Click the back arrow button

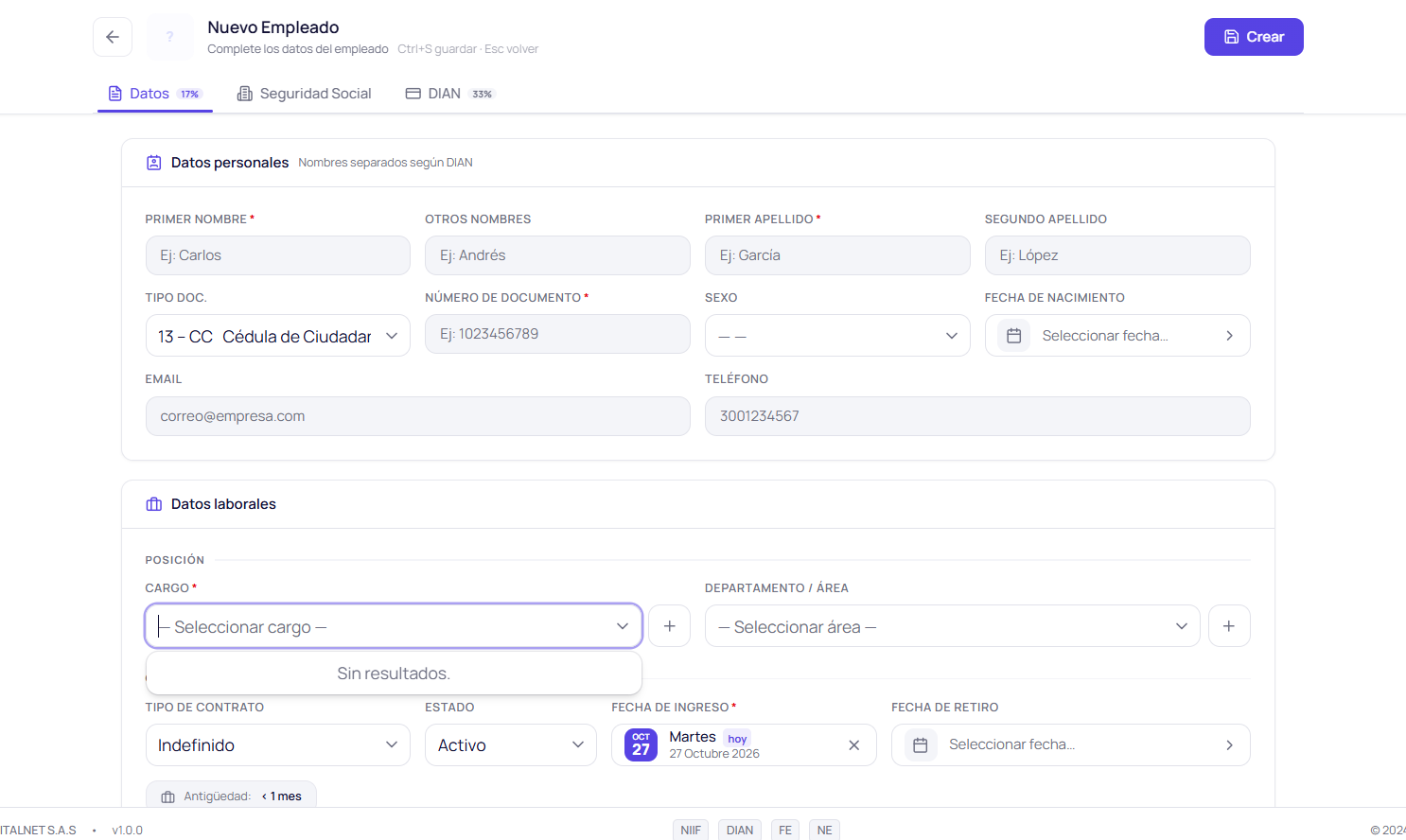[113, 37]
